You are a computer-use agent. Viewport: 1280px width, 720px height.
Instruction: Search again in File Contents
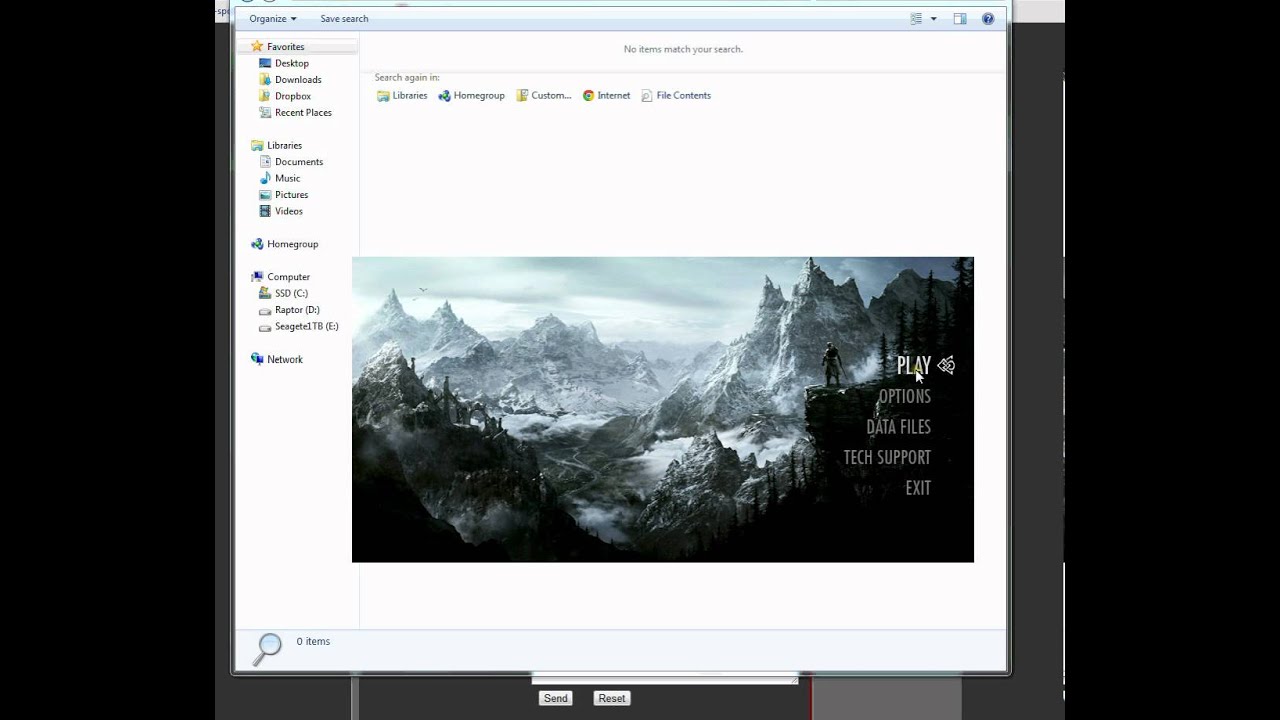click(676, 95)
